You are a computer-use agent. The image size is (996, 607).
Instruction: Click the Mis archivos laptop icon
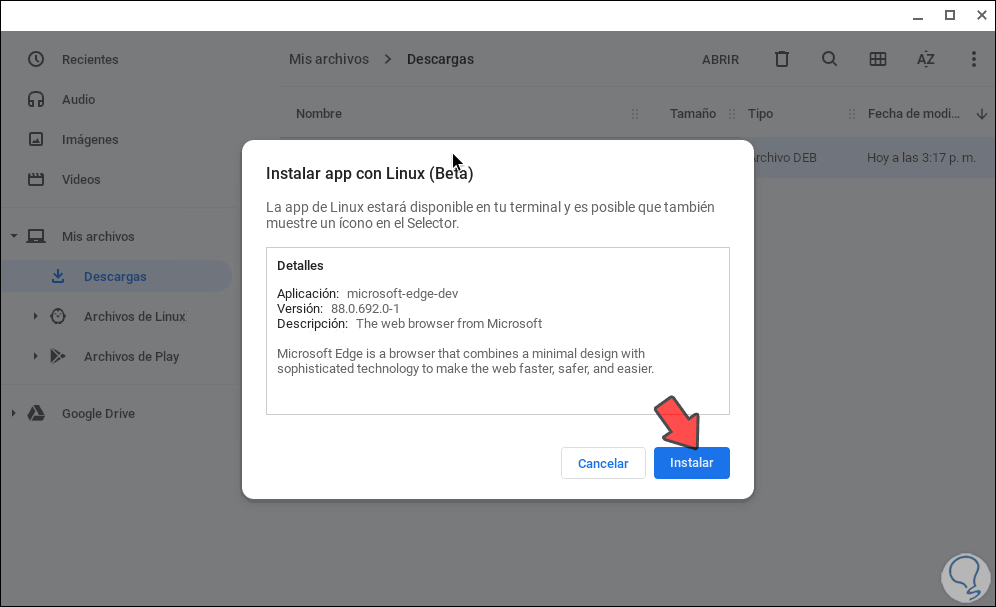[x=36, y=236]
